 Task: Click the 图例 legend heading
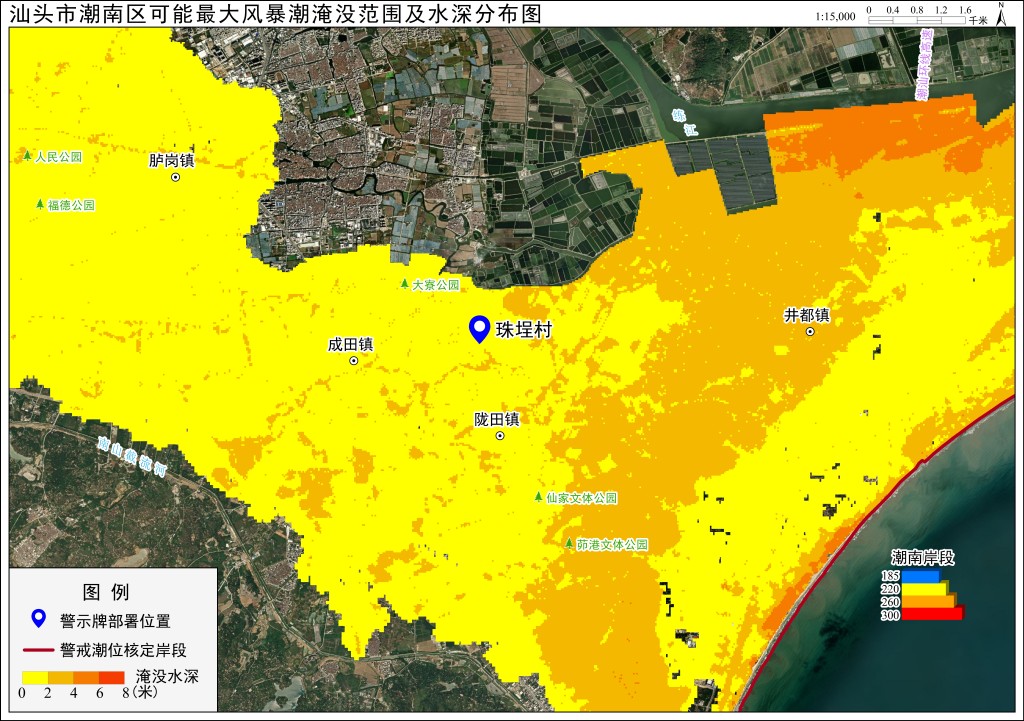pos(106,592)
